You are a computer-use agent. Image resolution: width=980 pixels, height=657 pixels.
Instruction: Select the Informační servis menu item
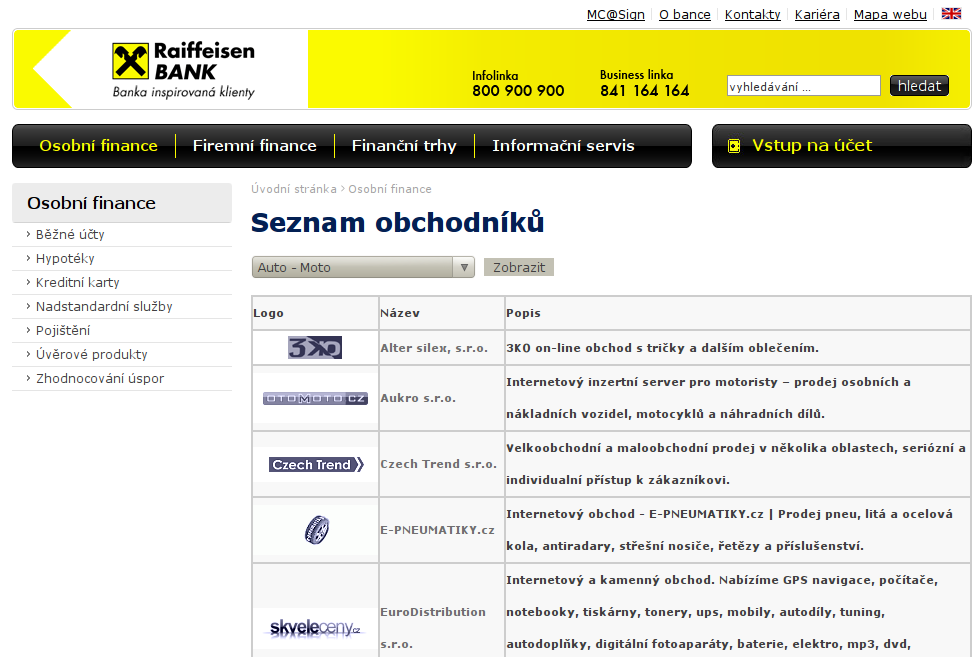(x=563, y=146)
